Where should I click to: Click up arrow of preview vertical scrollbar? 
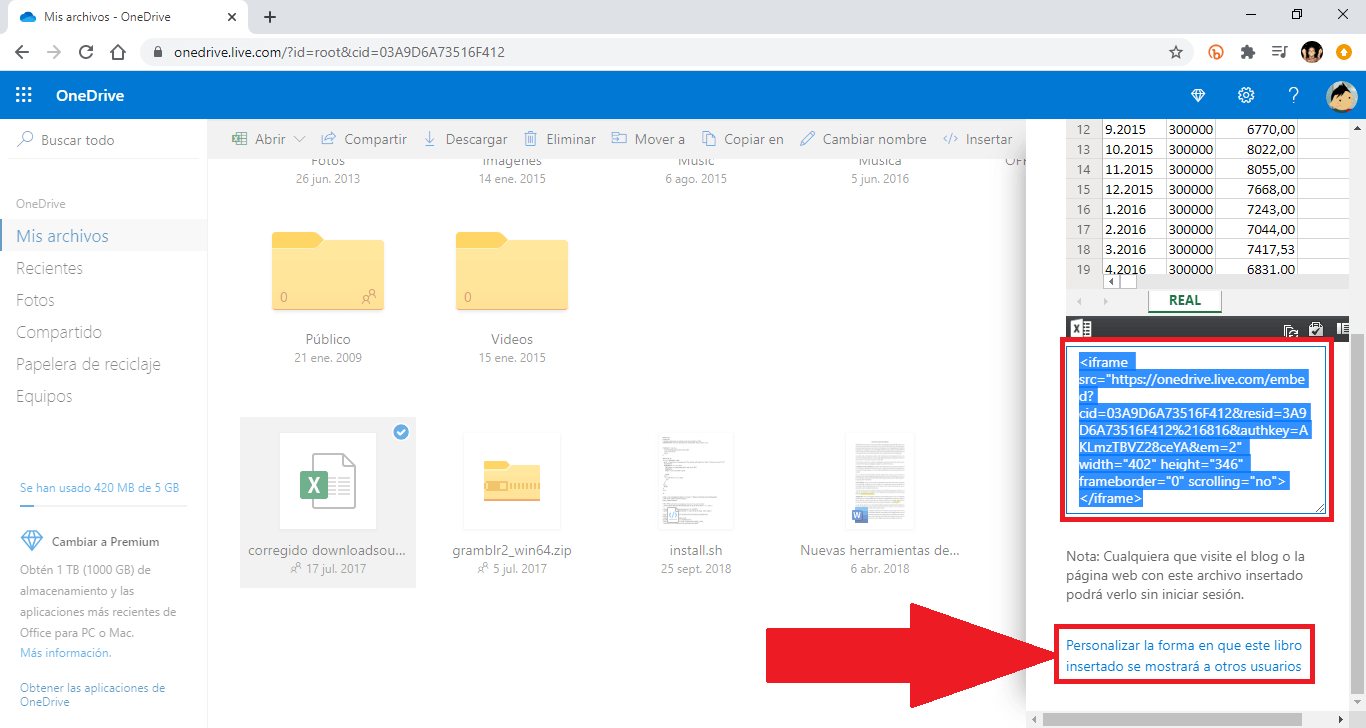coord(1357,129)
